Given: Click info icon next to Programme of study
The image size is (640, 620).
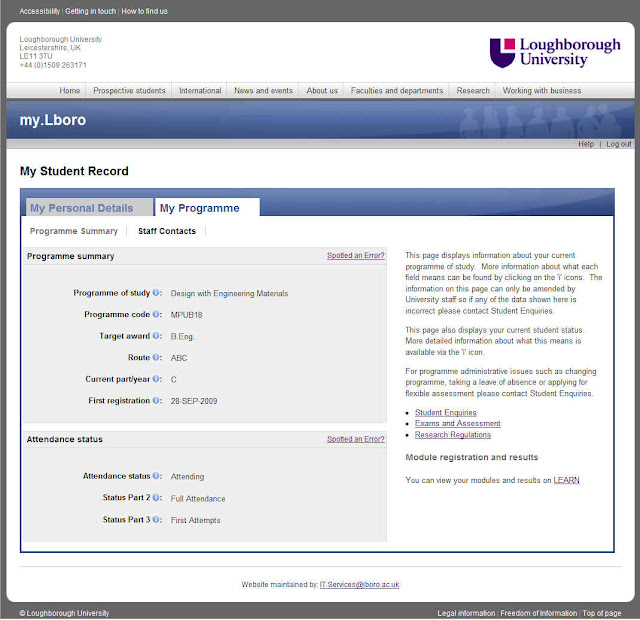Looking at the screenshot, I should click(x=156, y=293).
